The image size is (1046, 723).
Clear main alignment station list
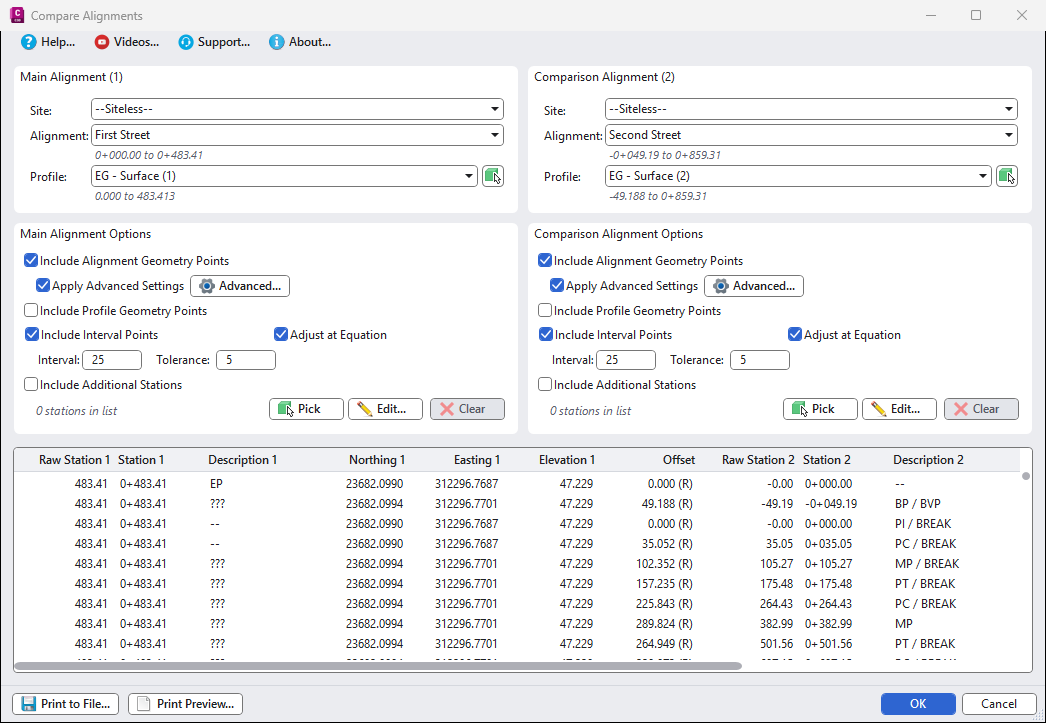[467, 409]
